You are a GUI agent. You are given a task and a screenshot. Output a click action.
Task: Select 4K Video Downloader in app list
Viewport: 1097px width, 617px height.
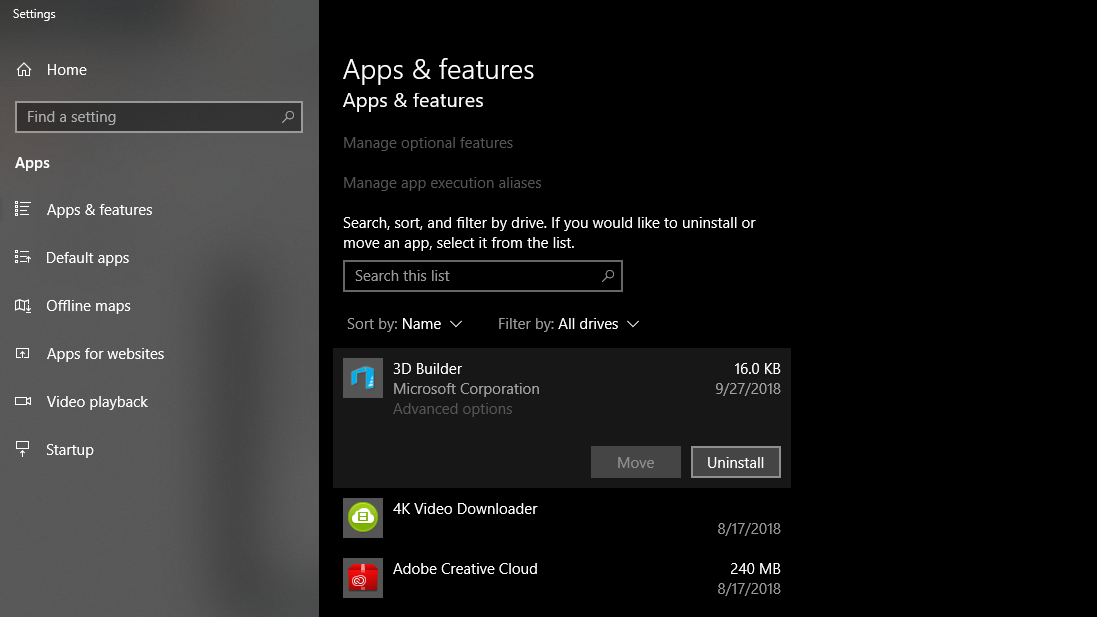(x=562, y=518)
